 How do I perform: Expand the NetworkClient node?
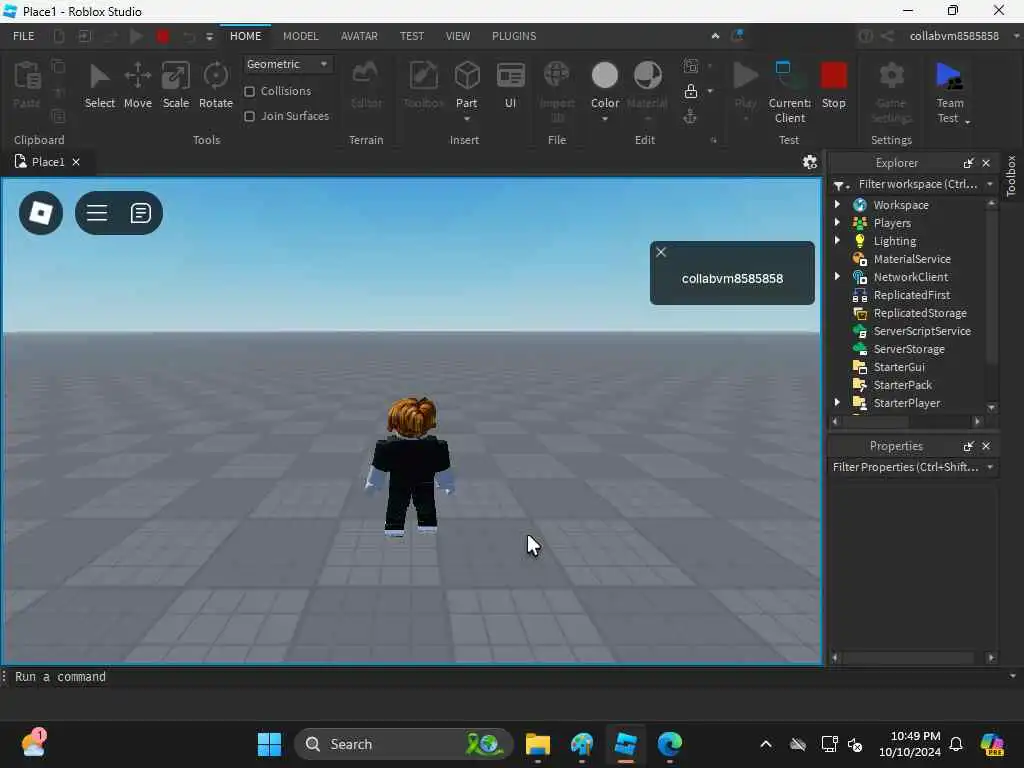point(837,276)
